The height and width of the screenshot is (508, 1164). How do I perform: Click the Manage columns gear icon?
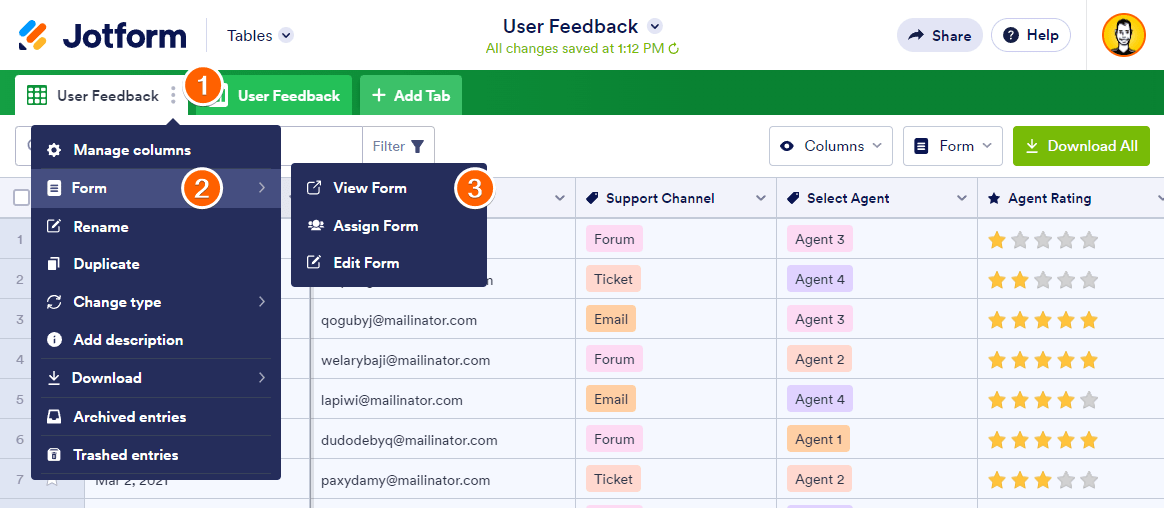(x=54, y=150)
